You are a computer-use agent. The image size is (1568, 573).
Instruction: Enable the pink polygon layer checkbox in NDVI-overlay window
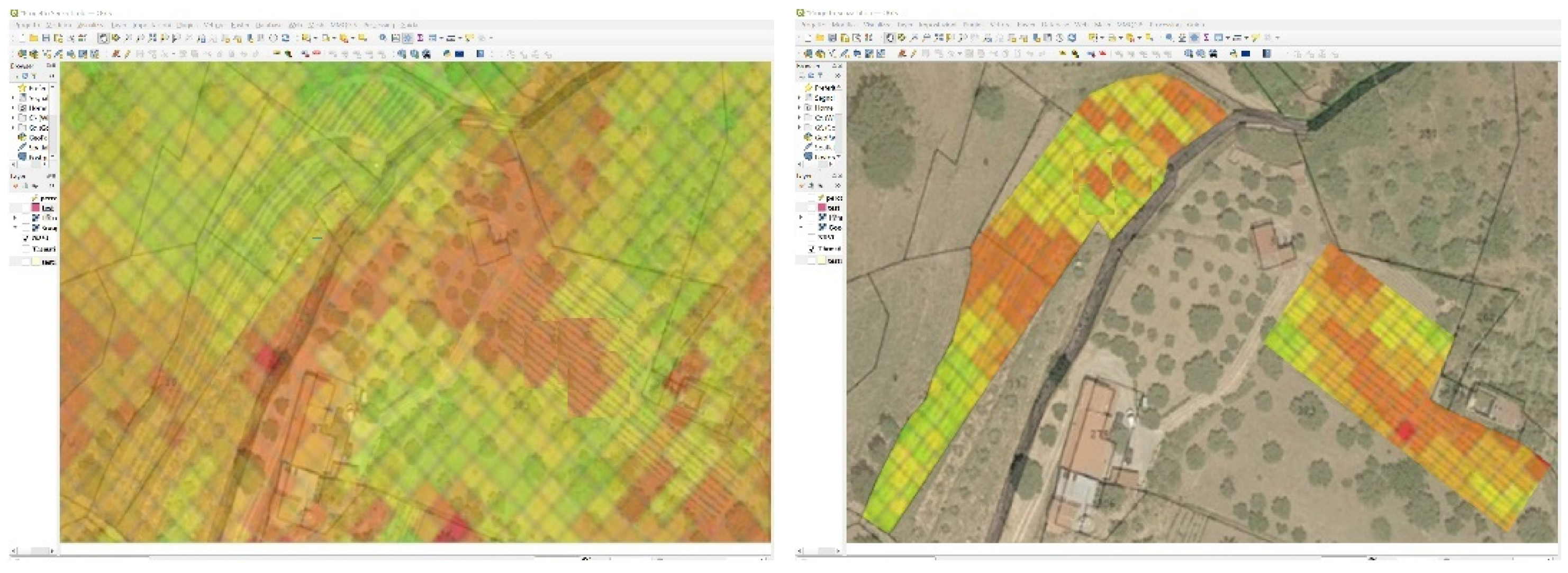point(25,207)
